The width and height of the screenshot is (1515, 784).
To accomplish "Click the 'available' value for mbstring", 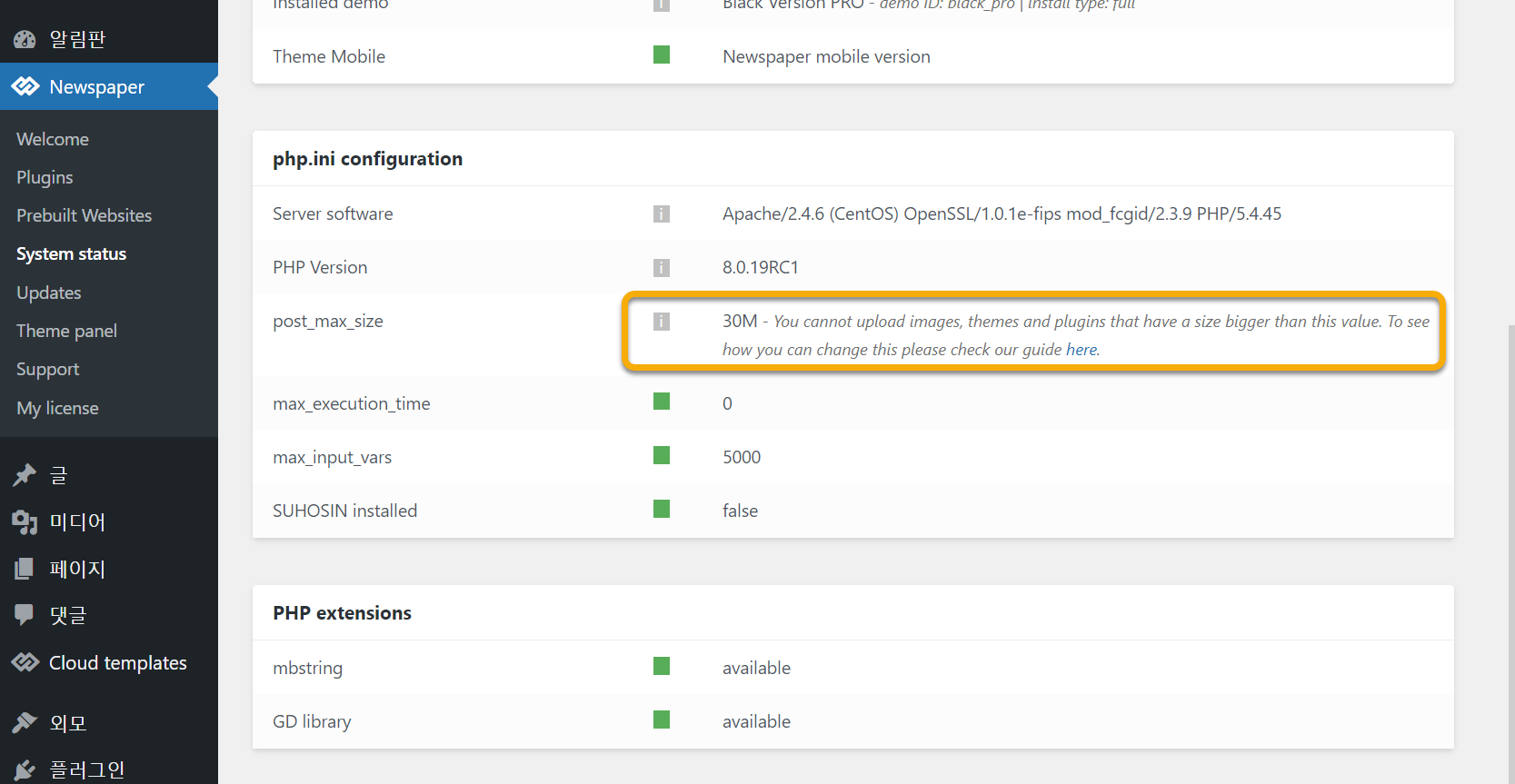I will pos(756,668).
